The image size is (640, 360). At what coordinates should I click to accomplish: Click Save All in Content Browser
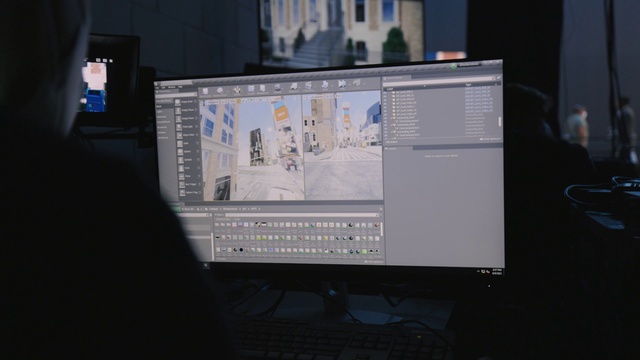point(188,209)
